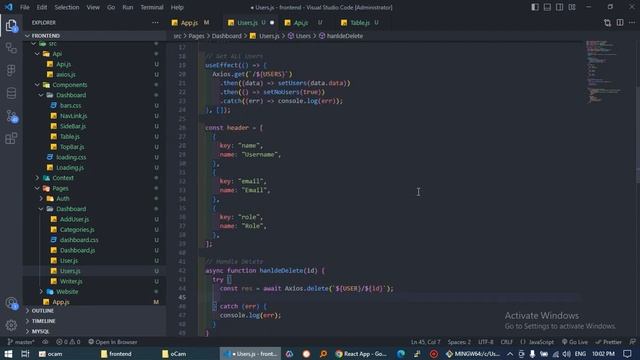Screen dimensions: 640x360
Task: Click Synchronize Changes icon in status bar
Action: 45,342
